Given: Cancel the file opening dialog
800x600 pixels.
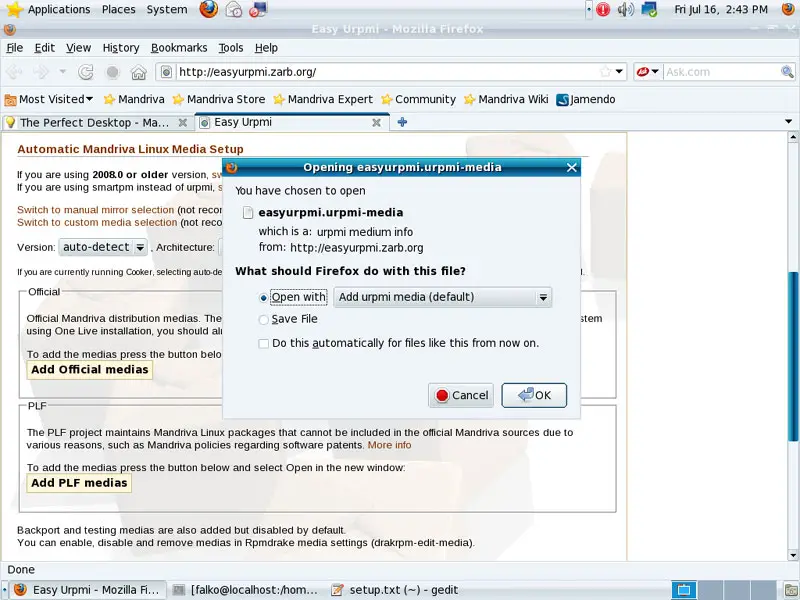Looking at the screenshot, I should coord(461,395).
